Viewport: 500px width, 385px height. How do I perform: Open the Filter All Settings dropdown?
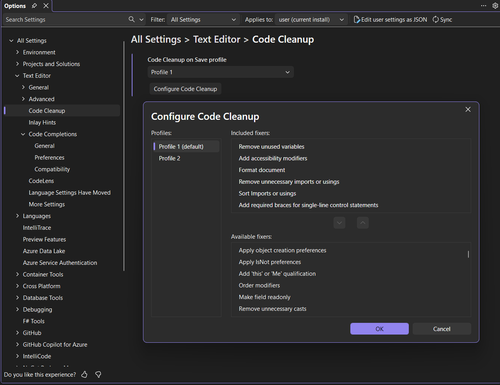tap(203, 20)
